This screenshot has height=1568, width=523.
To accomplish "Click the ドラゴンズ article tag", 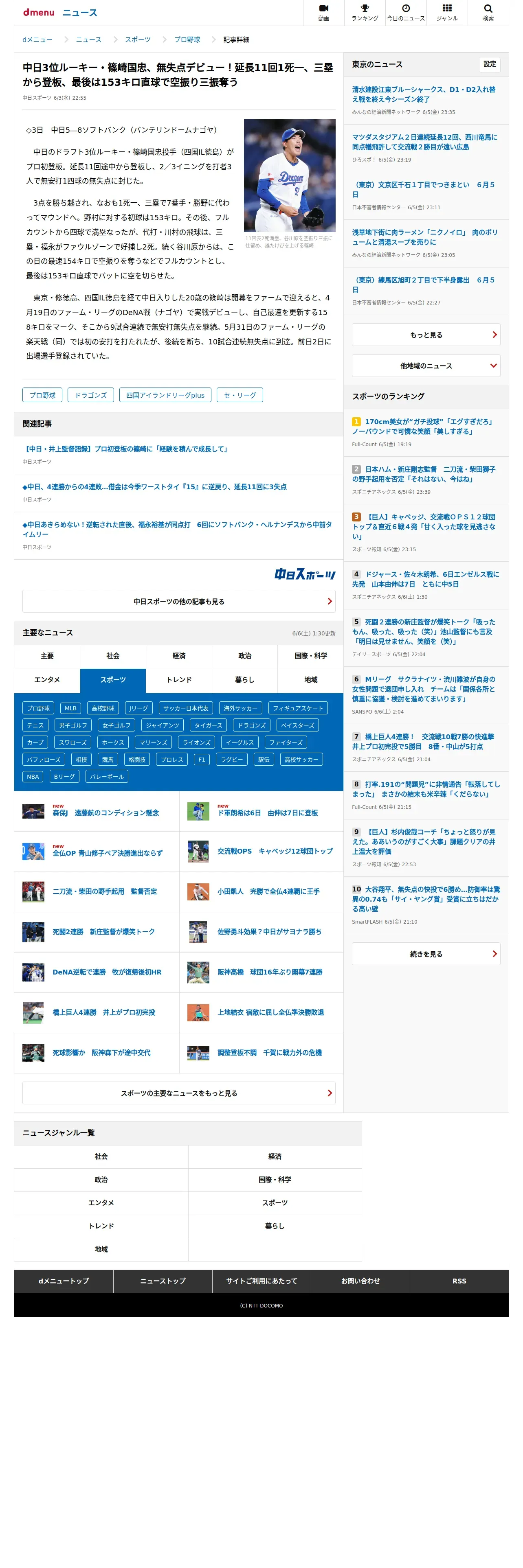I will tap(91, 395).
